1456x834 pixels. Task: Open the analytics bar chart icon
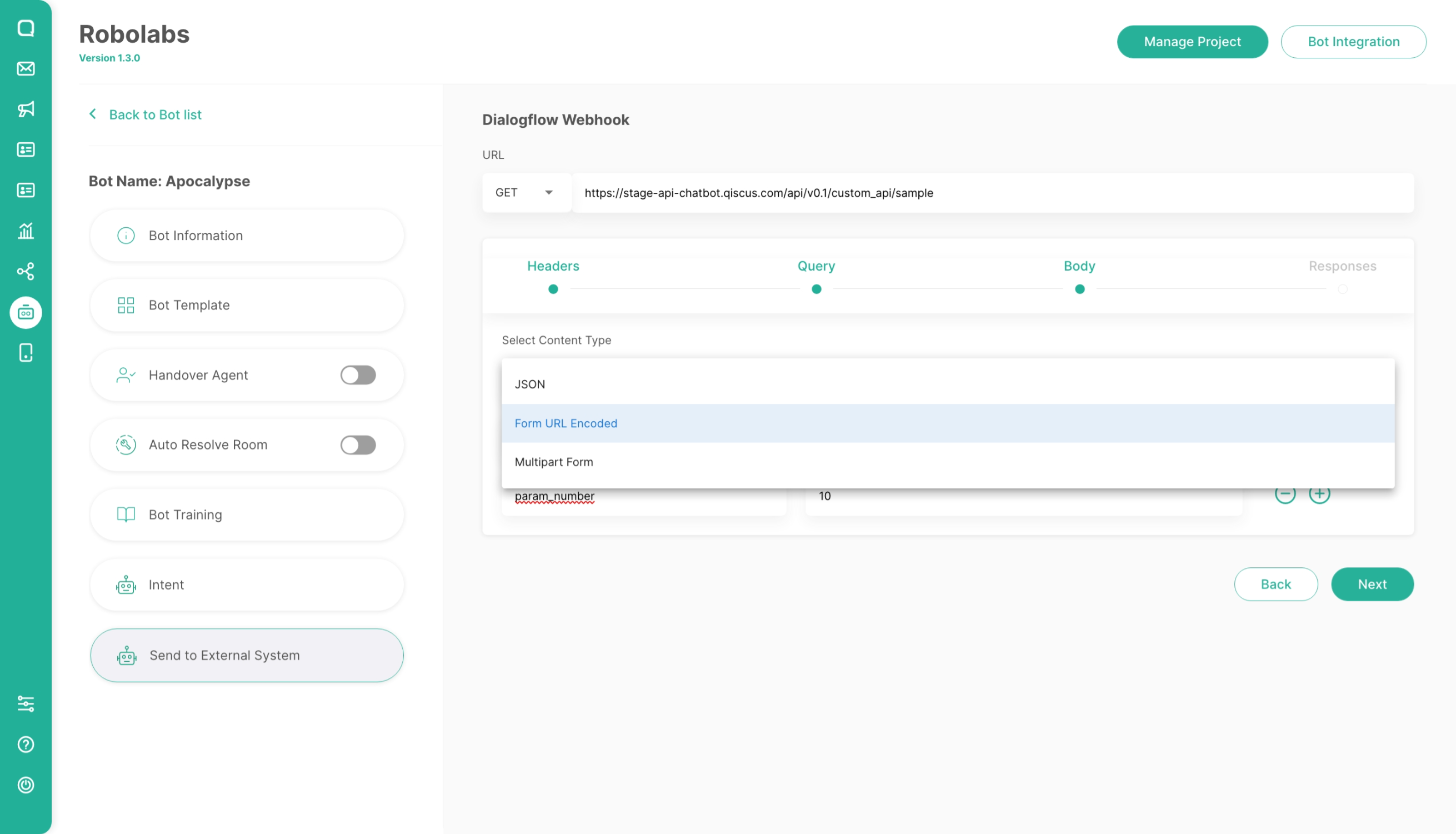(x=26, y=231)
